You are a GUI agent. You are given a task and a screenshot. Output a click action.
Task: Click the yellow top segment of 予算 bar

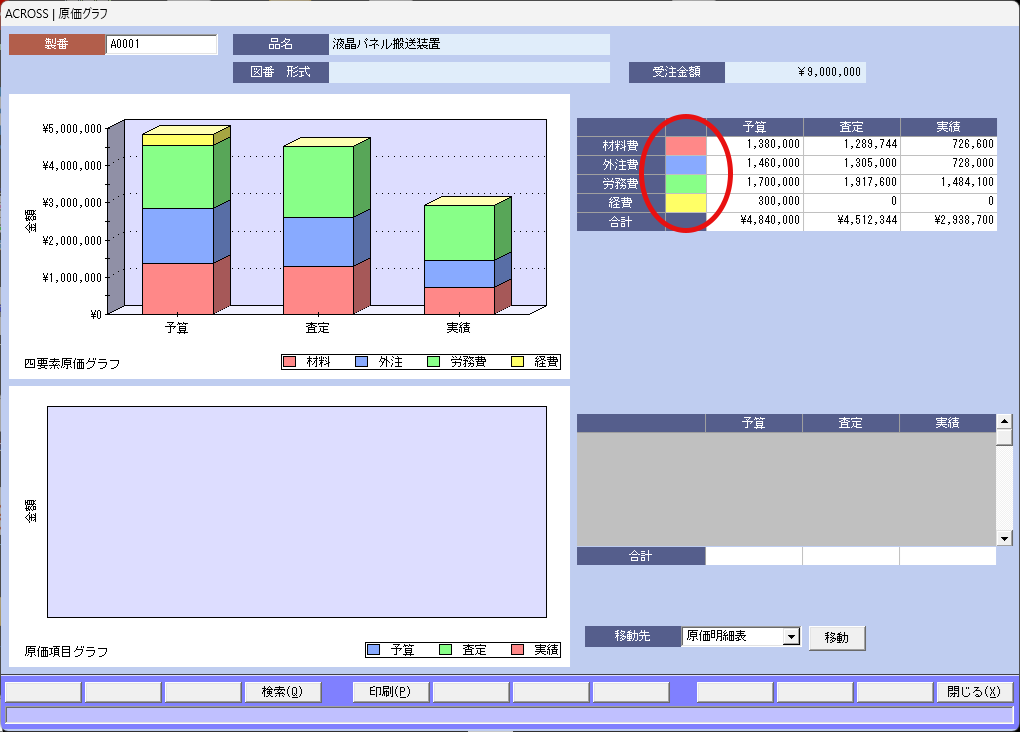[x=177, y=140]
